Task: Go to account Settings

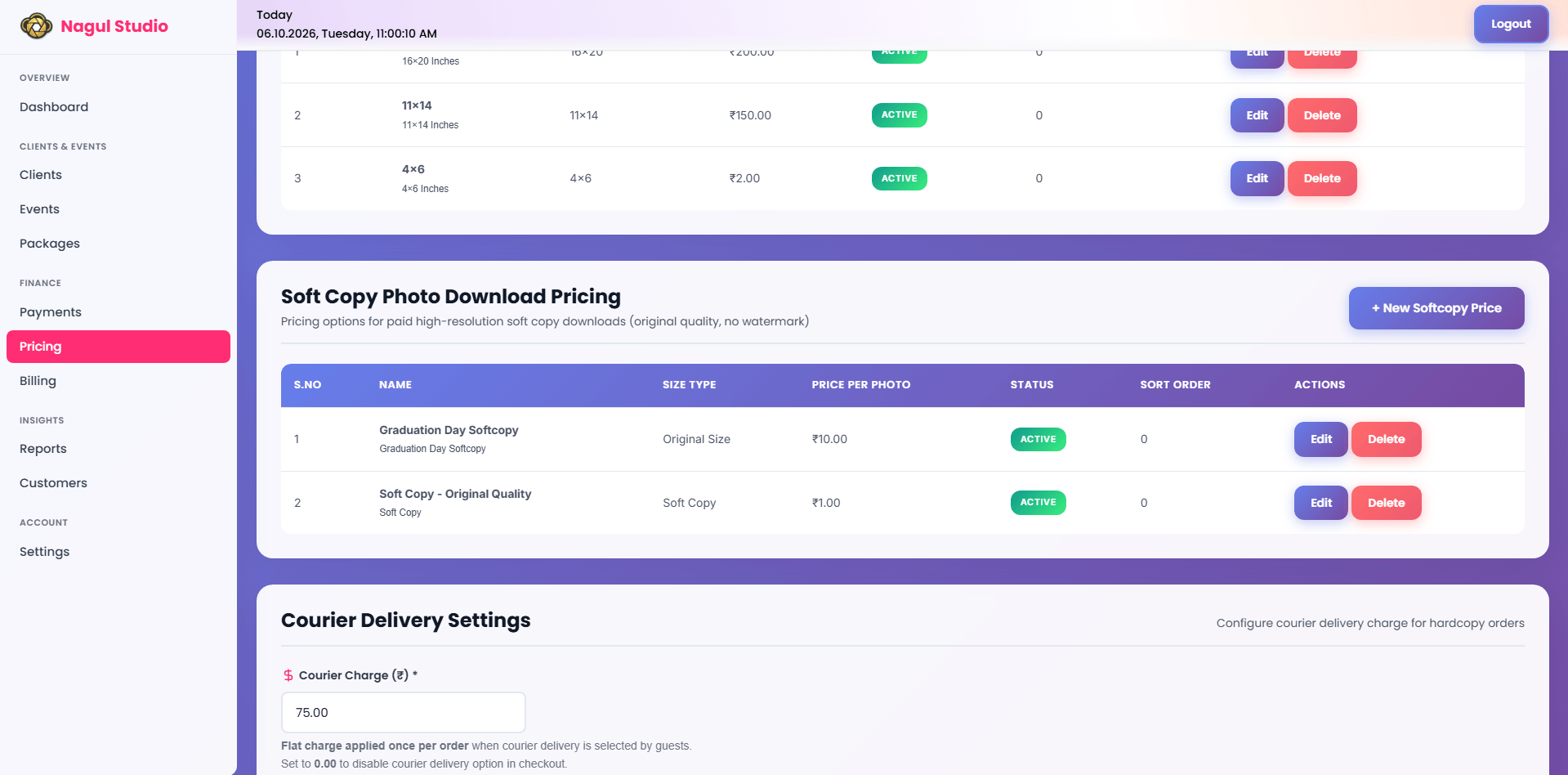Action: coord(44,552)
